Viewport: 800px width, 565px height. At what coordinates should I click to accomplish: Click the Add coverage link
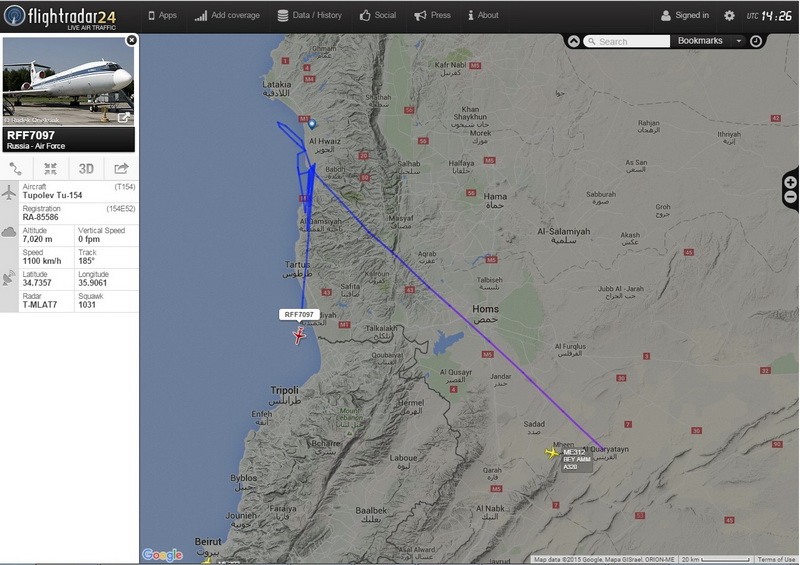coord(227,15)
